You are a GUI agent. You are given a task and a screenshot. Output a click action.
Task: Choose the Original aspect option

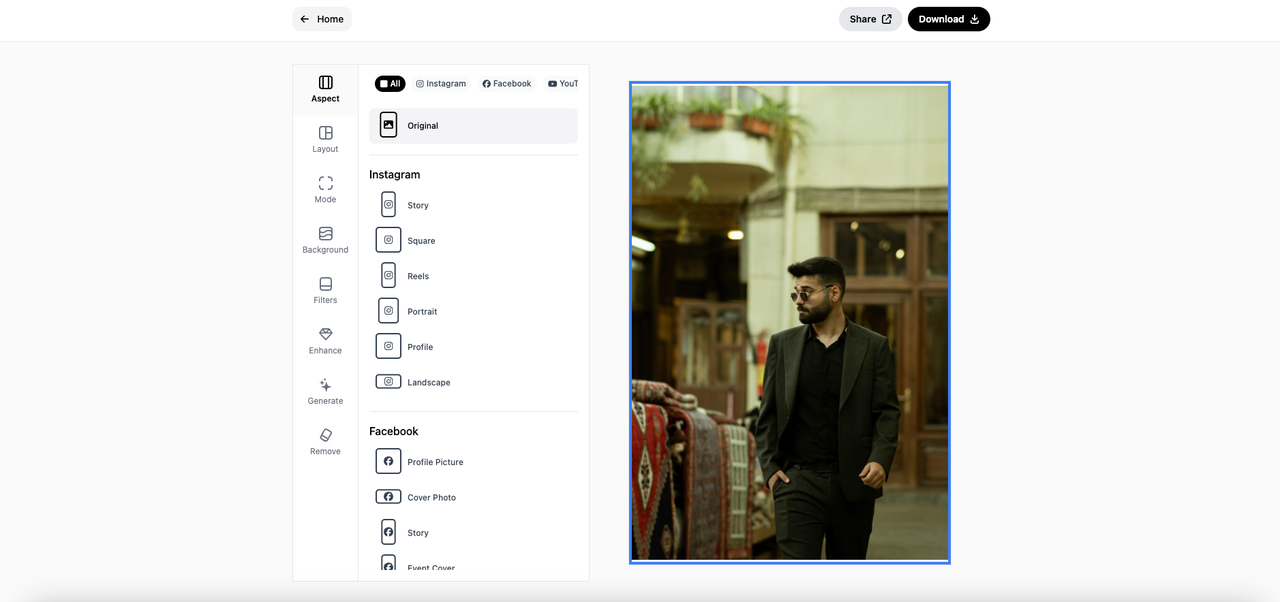coord(473,126)
